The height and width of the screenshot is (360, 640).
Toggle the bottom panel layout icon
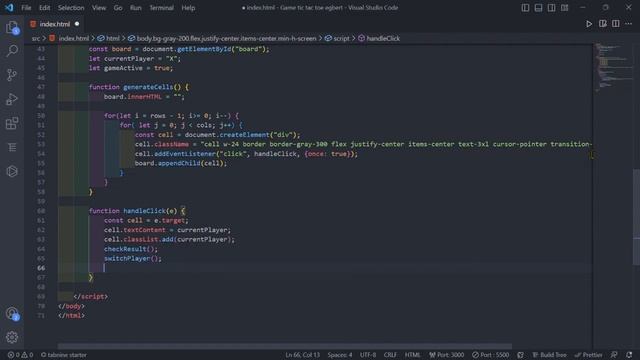click(x=538, y=8)
